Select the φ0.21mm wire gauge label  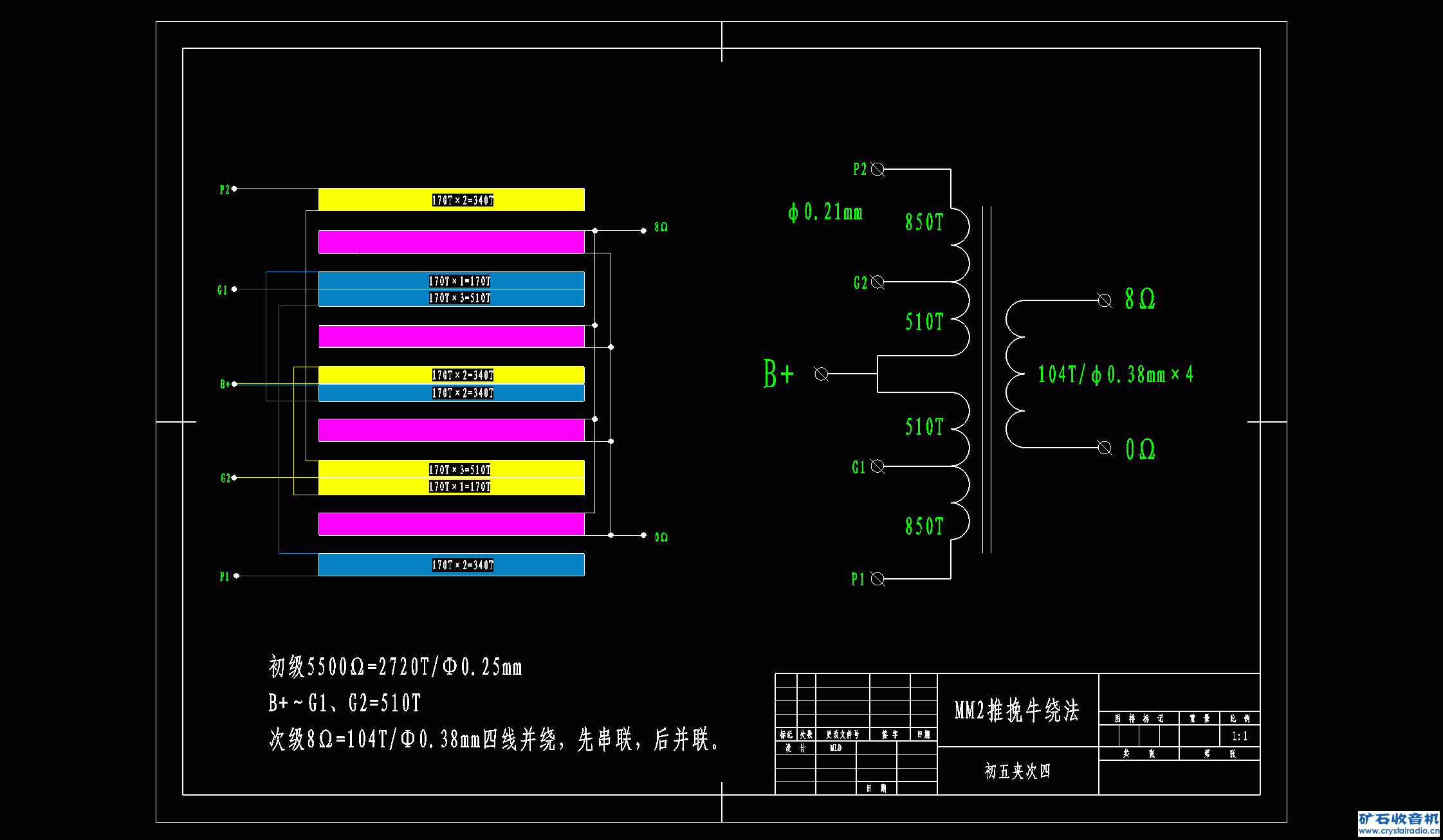coord(825,212)
